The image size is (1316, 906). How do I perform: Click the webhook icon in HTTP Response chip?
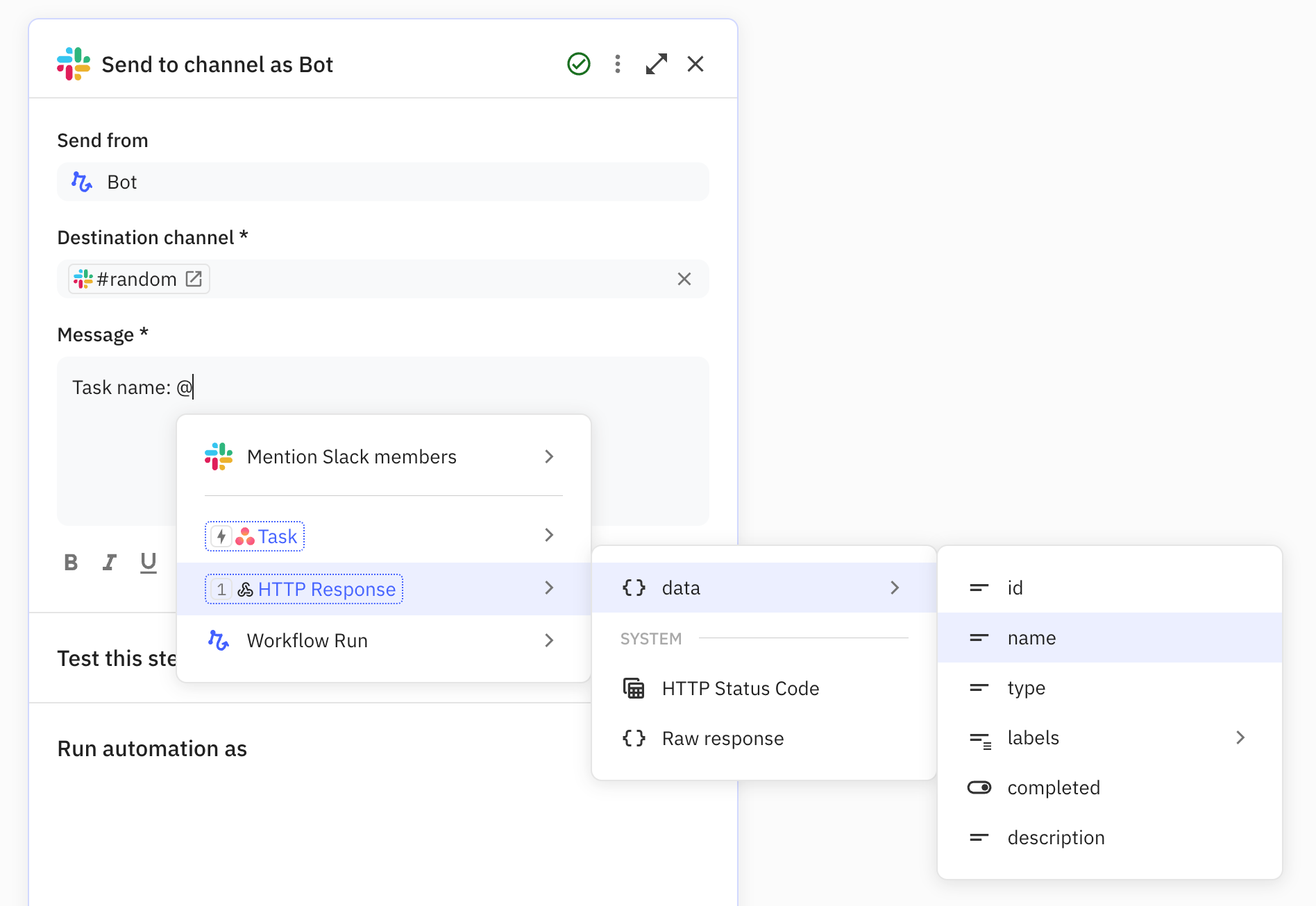click(246, 590)
